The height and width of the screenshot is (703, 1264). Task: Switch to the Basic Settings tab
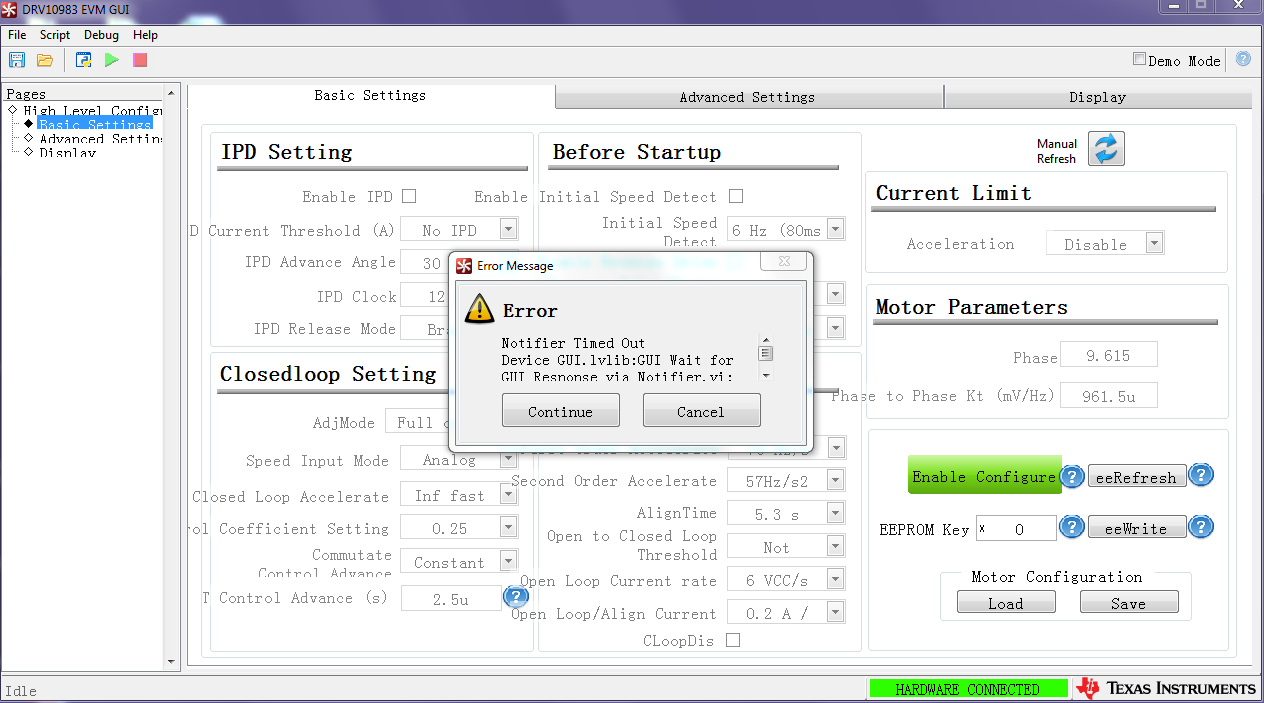tap(370, 95)
